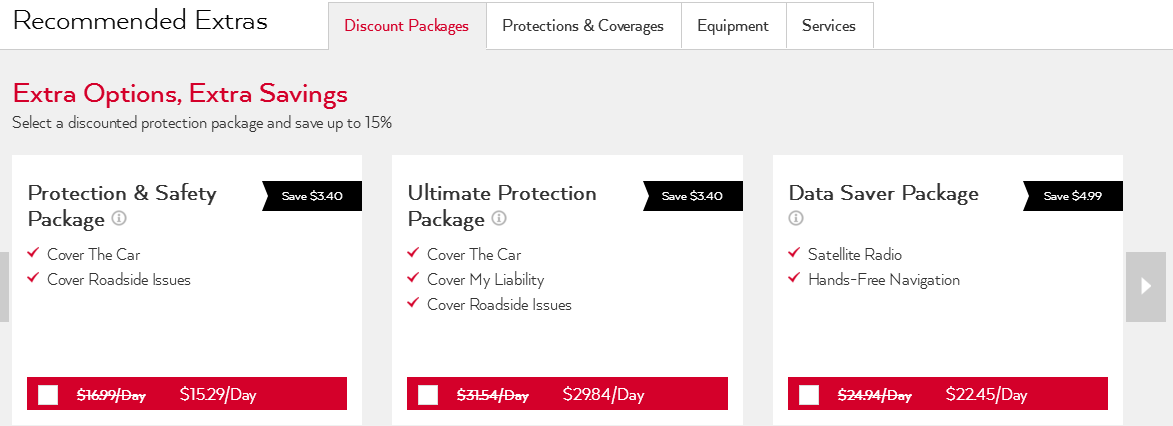
Task: Open info icon for Ultimate Protection Package
Action: (x=499, y=219)
